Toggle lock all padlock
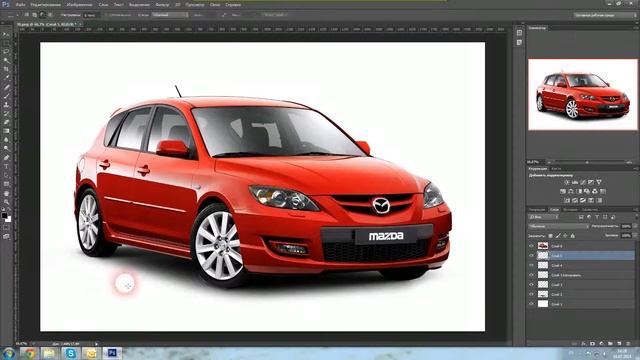640x360 pixels. (x=572, y=236)
